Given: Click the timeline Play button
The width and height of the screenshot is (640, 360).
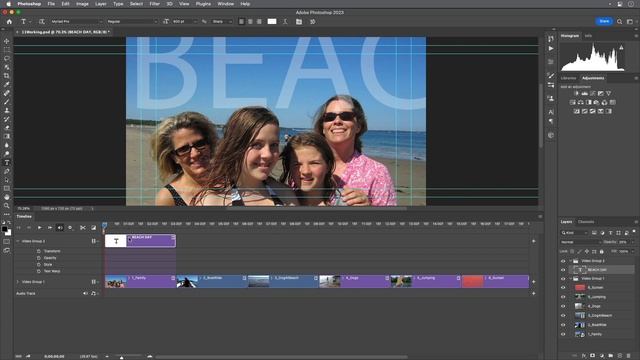Looking at the screenshot, I should pos(40,228).
